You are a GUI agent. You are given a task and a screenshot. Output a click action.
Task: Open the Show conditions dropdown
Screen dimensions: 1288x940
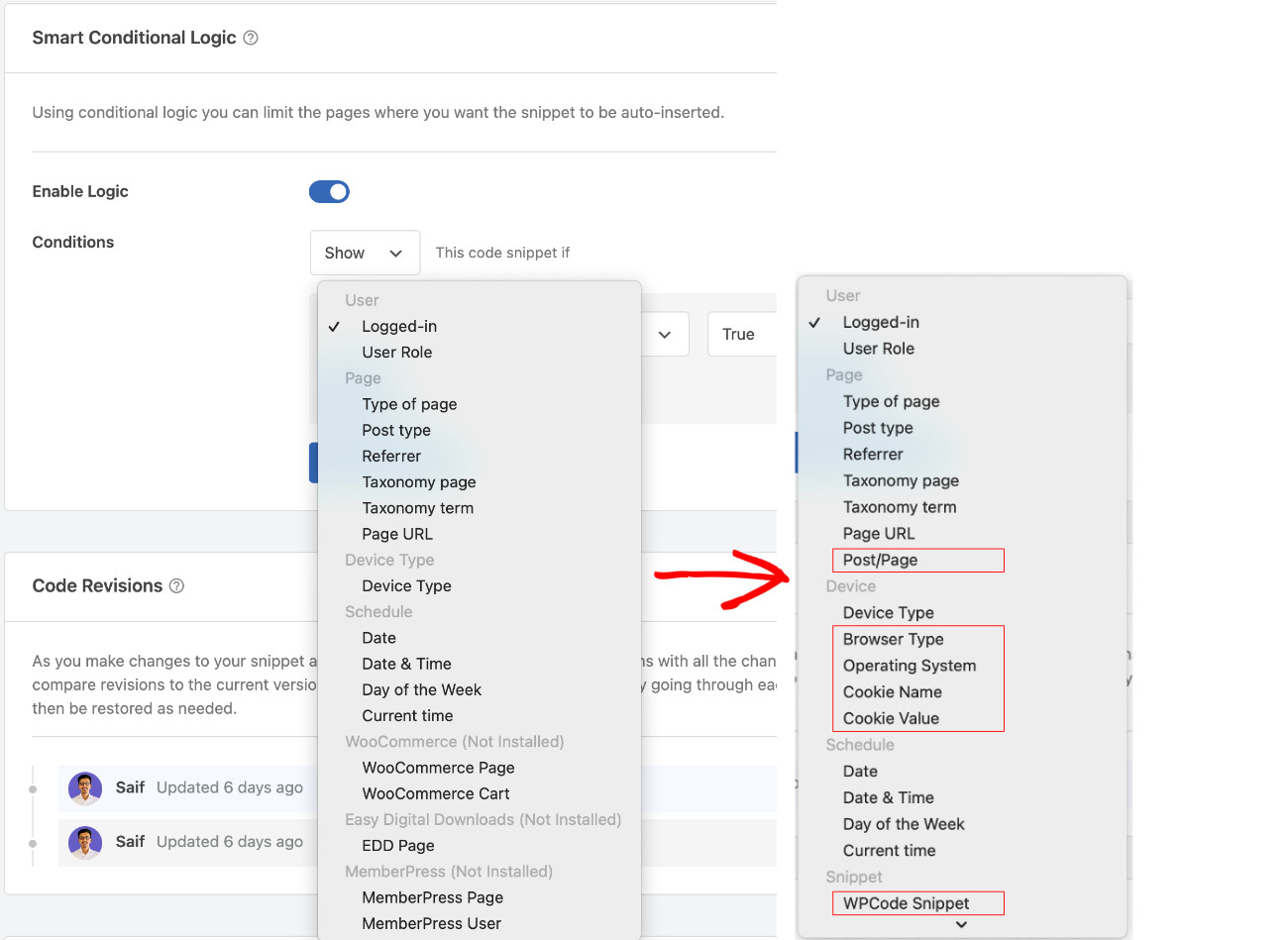click(365, 253)
